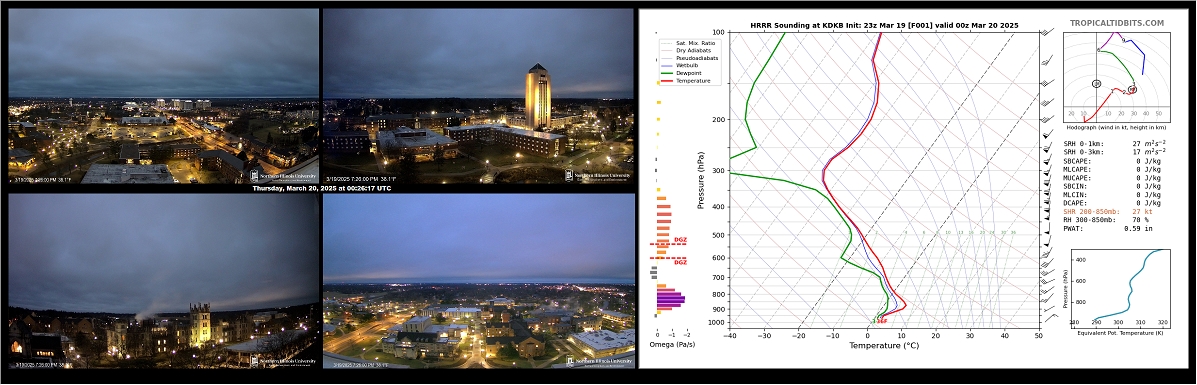Image resolution: width=1197 pixels, height=385 pixels.
Task: Click the Northern Illinois University logo on tower webcam
Action: point(598,175)
